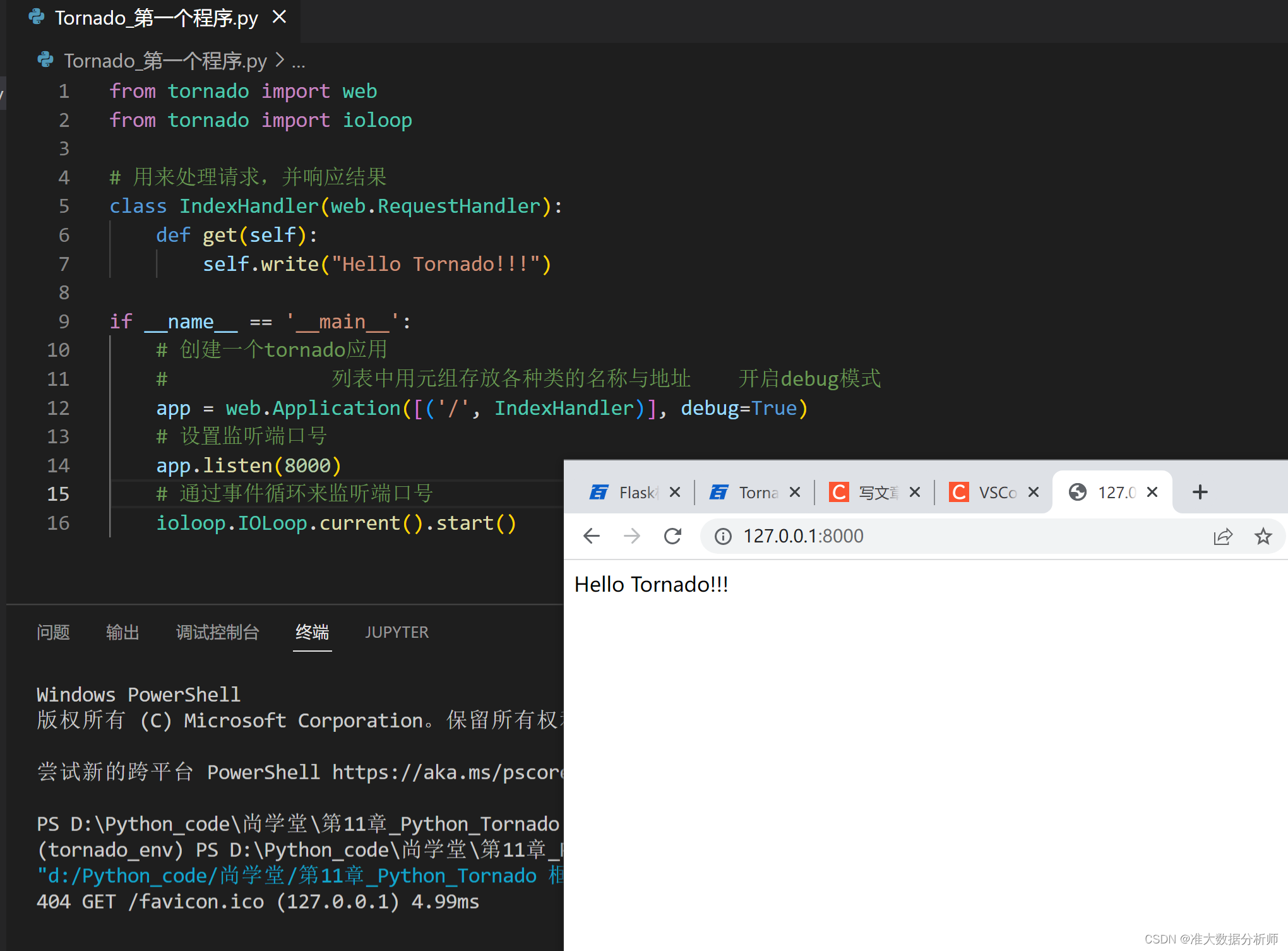Click the IndexHandler class name on line 5
This screenshot has height=951, width=1288.
[x=249, y=206]
